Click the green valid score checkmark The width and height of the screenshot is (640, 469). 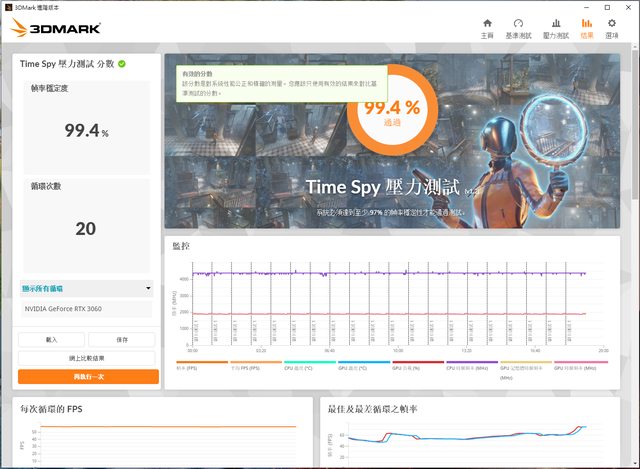pyautogui.click(x=122, y=64)
